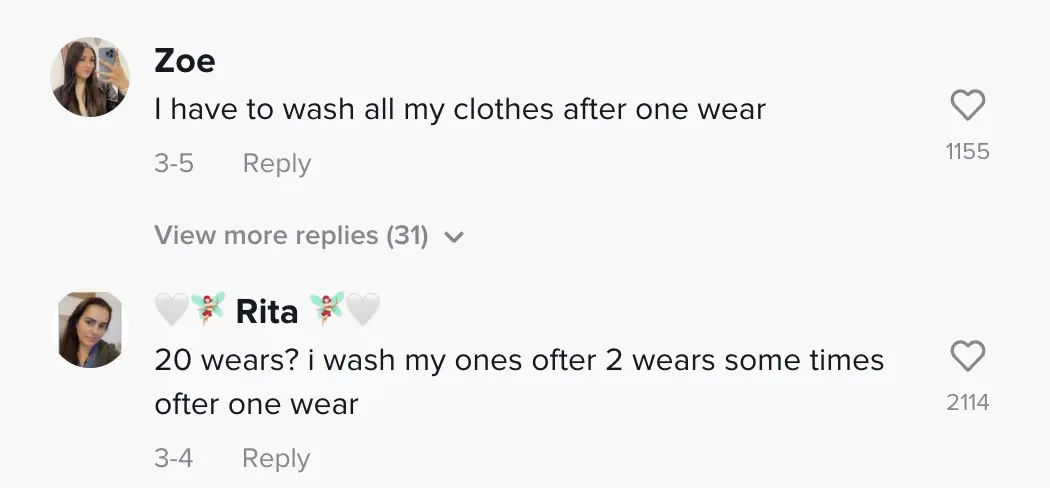Reply to Zoe's comment

point(276,163)
